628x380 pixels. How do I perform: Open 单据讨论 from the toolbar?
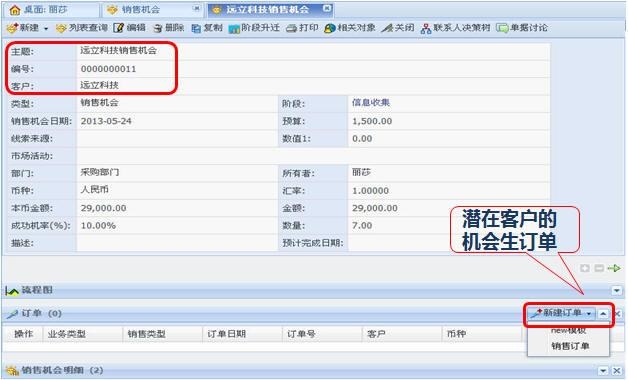coord(522,28)
